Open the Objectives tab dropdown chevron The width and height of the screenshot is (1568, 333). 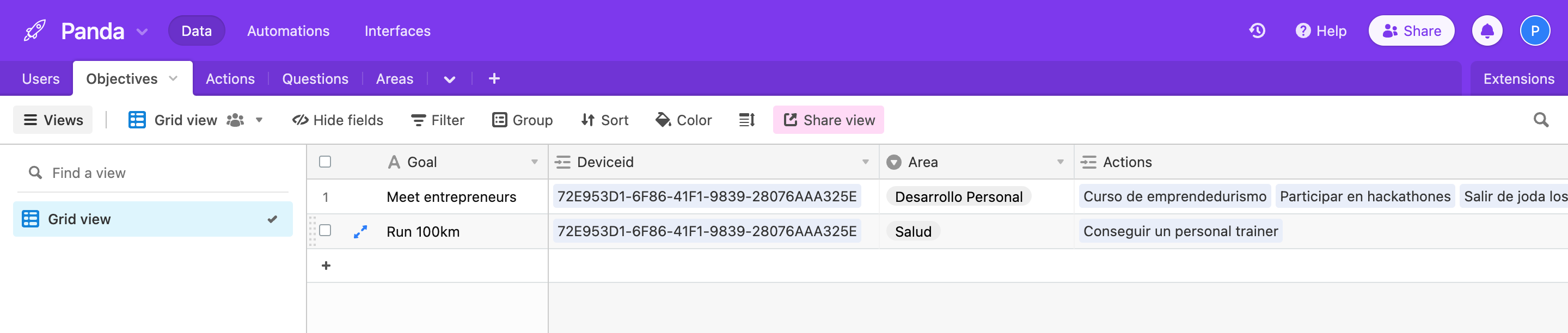pyautogui.click(x=173, y=78)
